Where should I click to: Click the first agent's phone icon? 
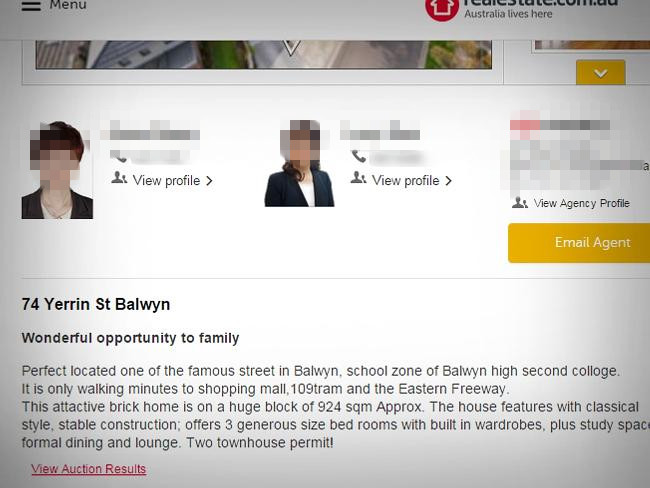tap(119, 157)
